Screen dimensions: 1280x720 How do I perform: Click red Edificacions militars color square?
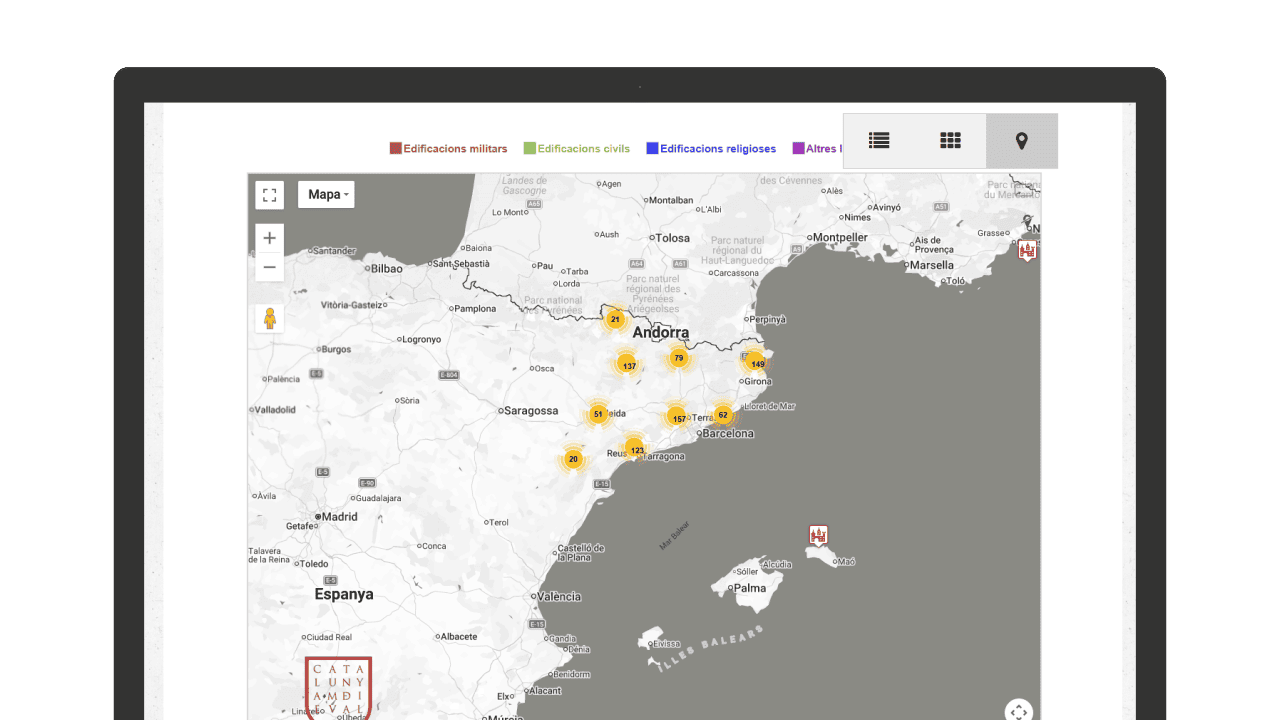coord(396,149)
